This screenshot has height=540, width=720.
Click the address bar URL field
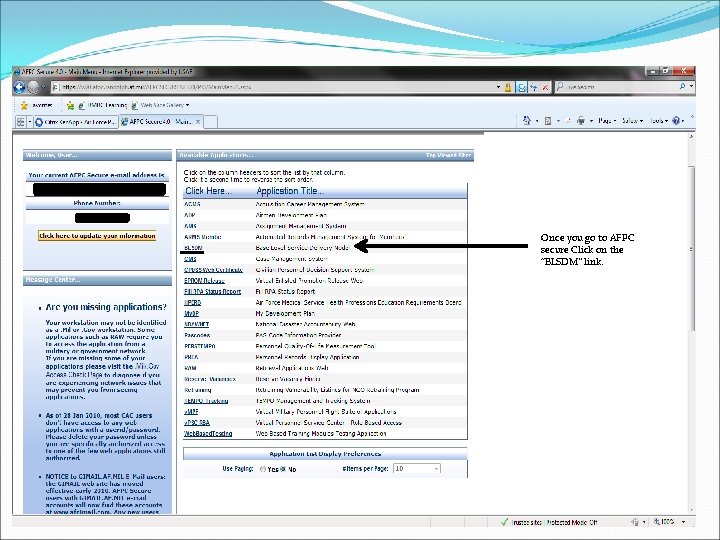[x=273, y=87]
